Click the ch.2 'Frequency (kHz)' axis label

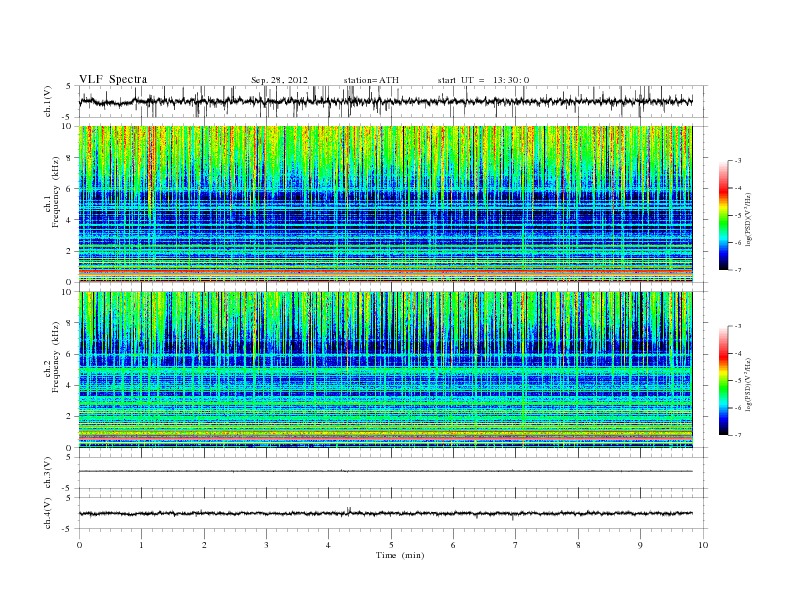pos(56,356)
